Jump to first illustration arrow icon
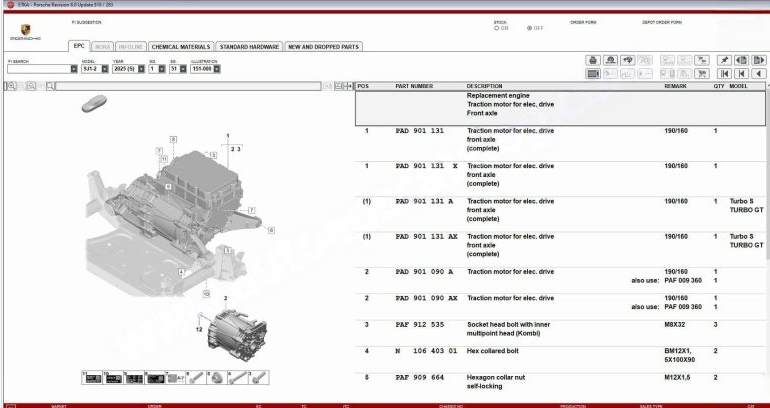 727,74
